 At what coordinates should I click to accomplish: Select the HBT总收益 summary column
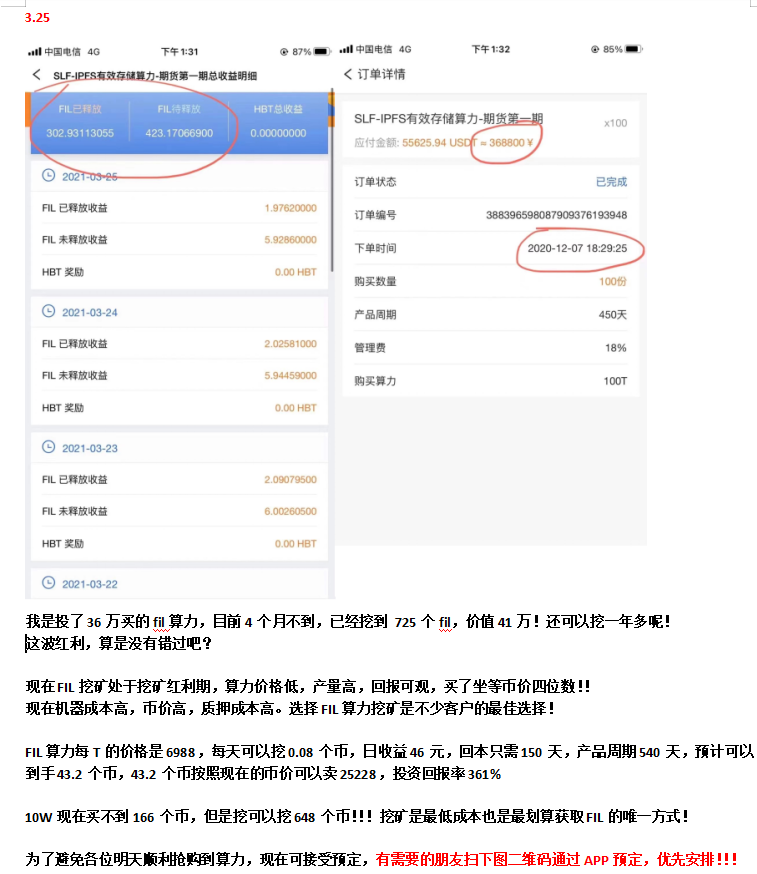(x=278, y=122)
